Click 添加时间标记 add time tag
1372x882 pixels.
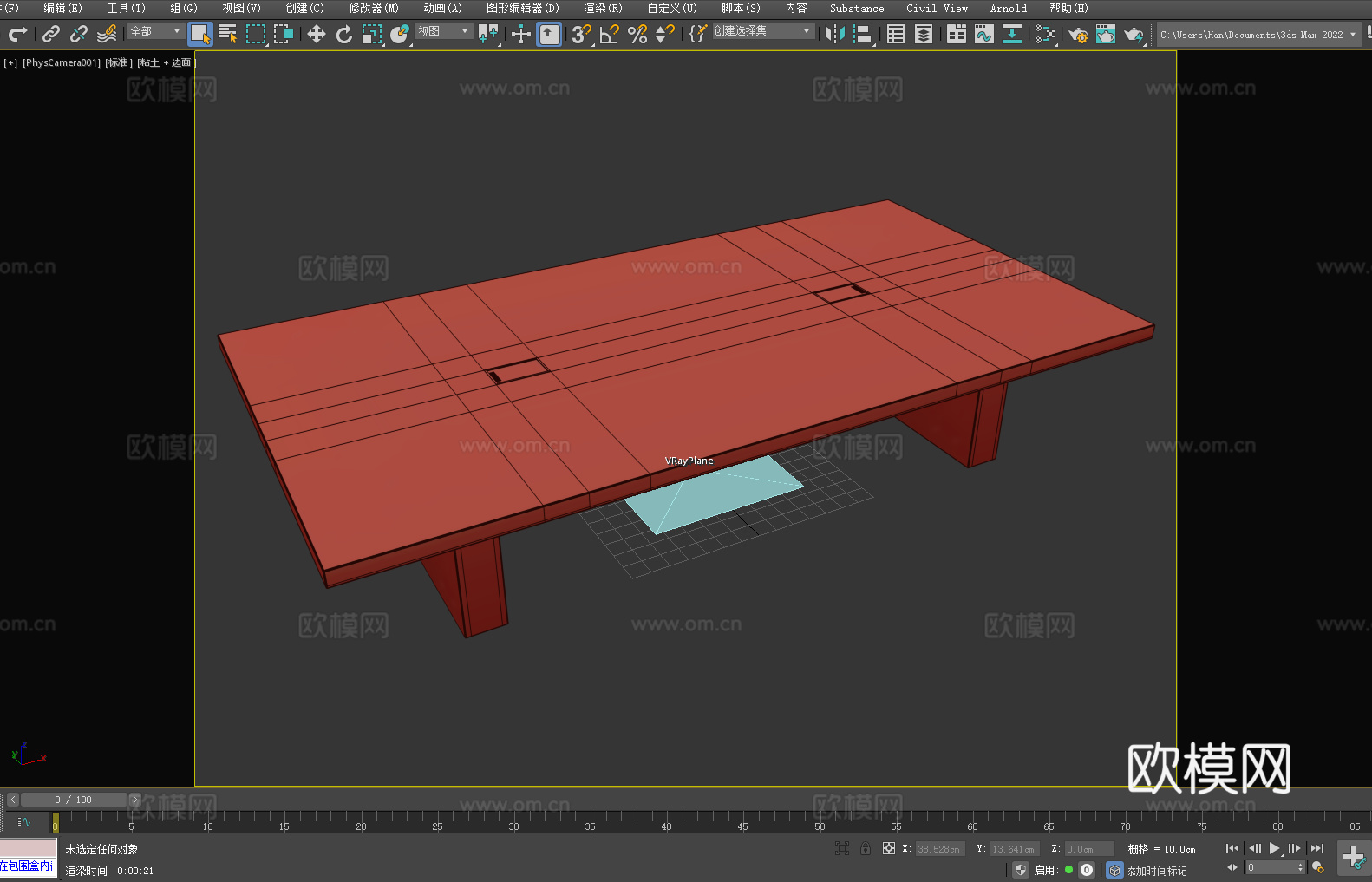pyautogui.click(x=1157, y=871)
